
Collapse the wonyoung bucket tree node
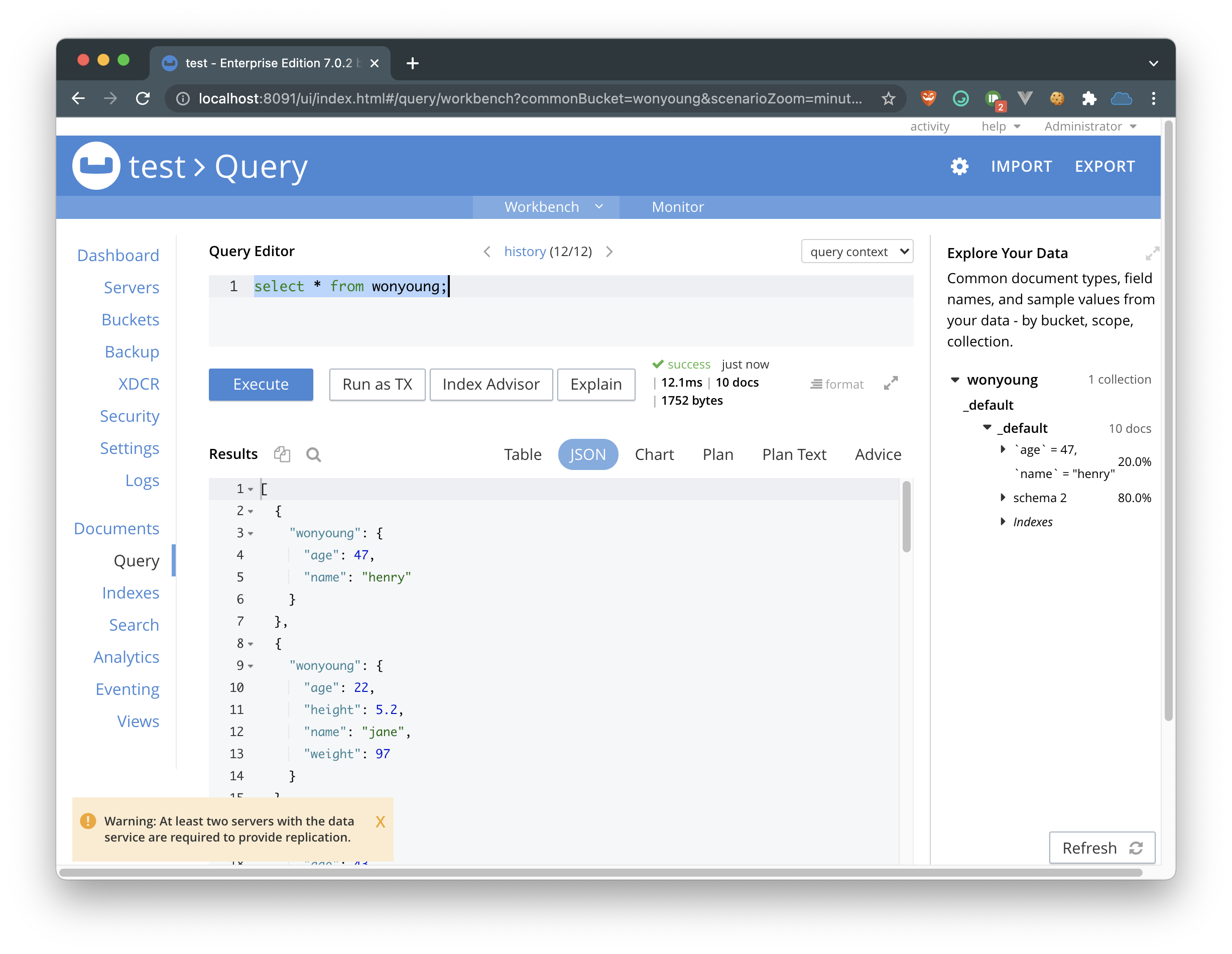coord(955,380)
